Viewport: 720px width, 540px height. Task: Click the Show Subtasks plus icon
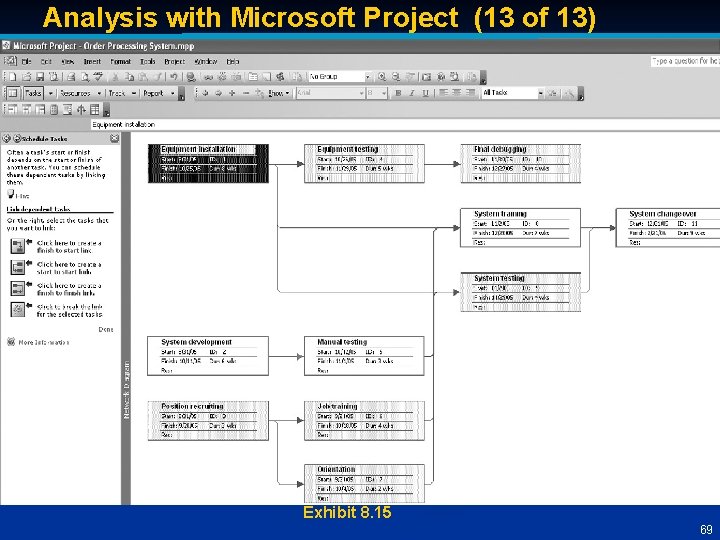click(x=232, y=93)
